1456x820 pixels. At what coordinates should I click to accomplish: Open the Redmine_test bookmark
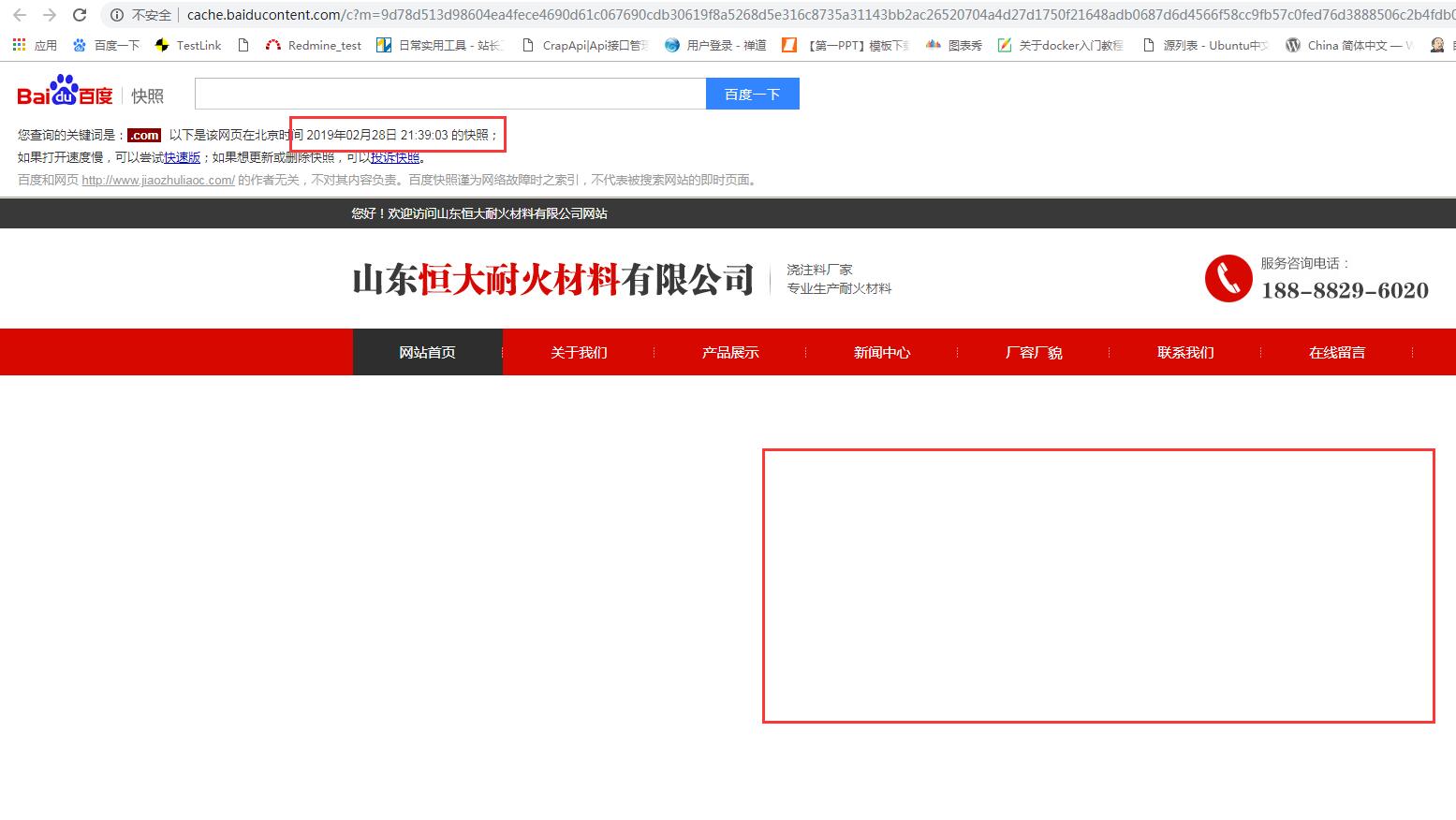[314, 45]
